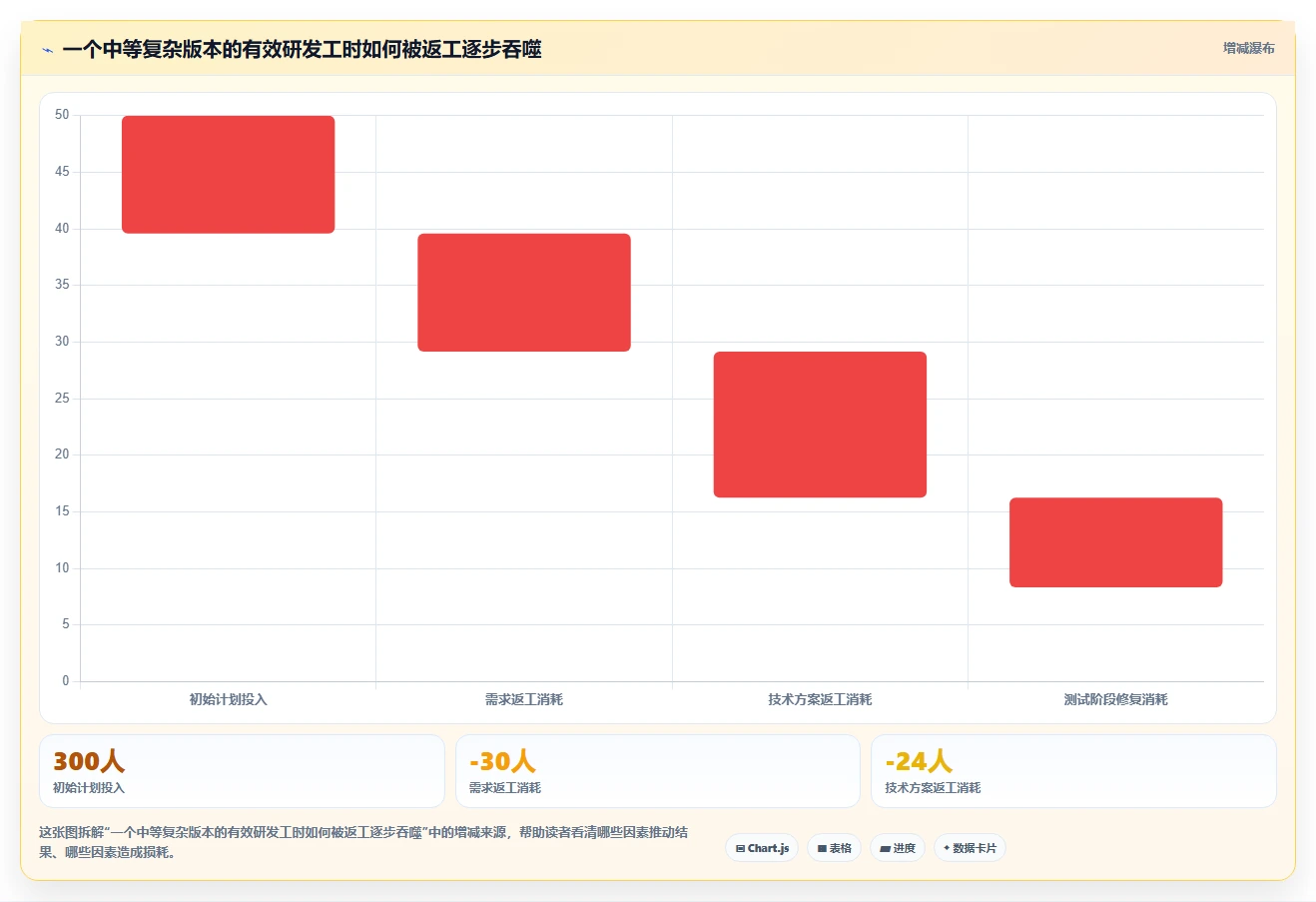
Task: Select the 需求返工消耗 red bar
Action: [524, 293]
